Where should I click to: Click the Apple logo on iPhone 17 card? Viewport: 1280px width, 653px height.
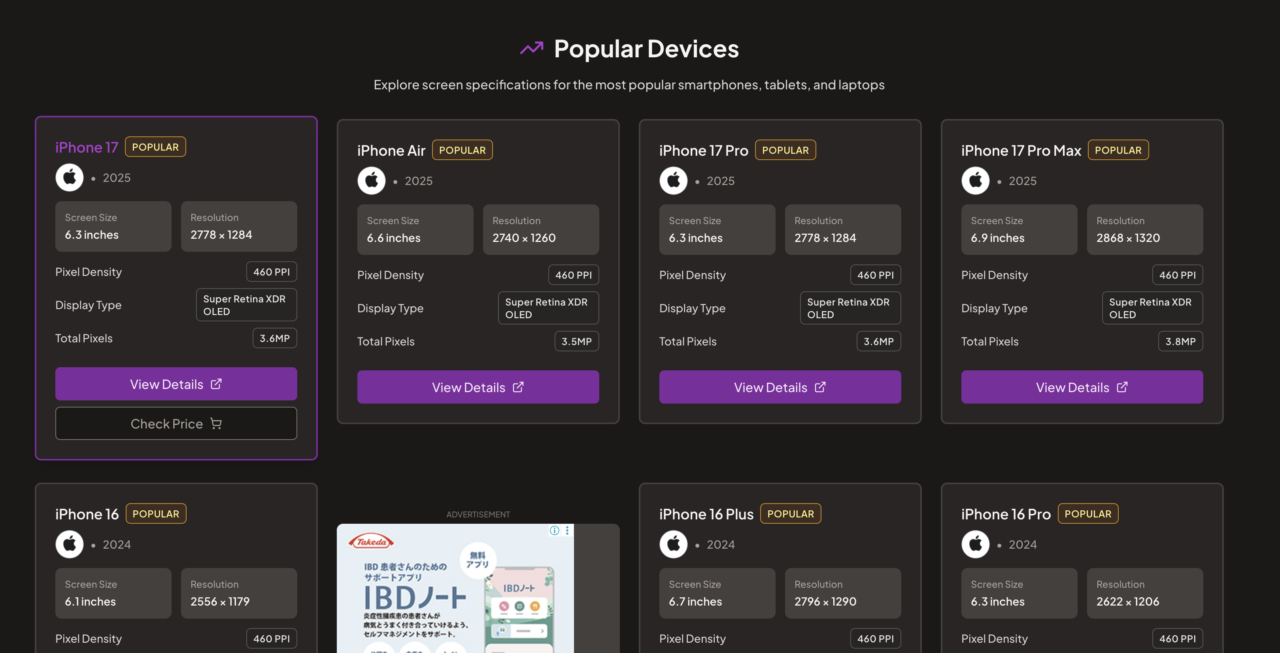[x=69, y=178]
